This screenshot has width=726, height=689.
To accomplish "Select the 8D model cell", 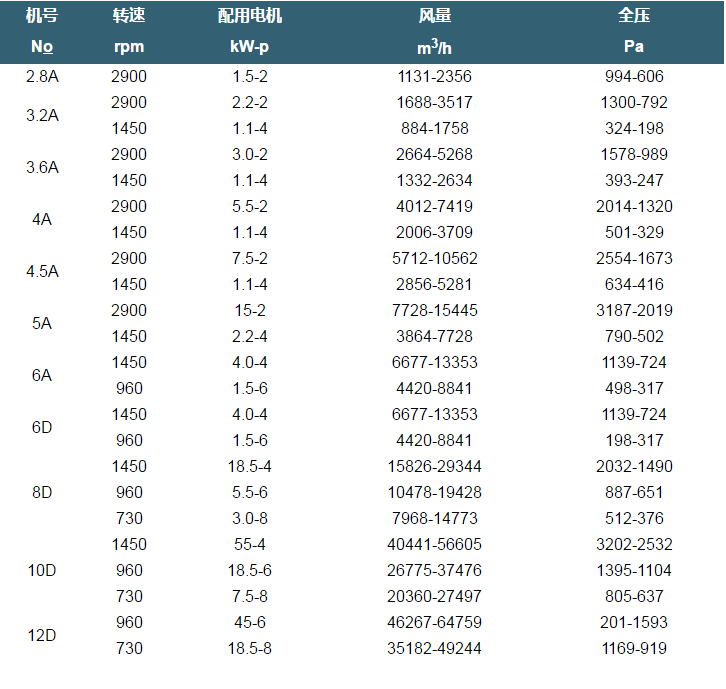I will click(x=41, y=492).
